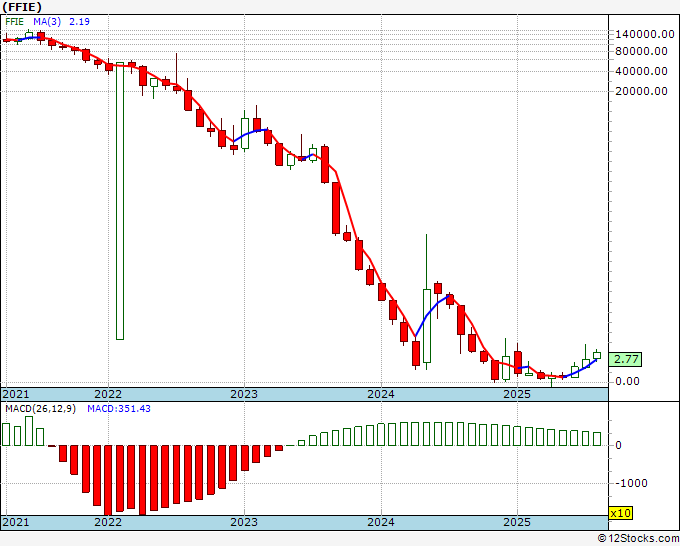680x546 pixels.
Task: Click the 2021 label on price chart axis
Action: (x=16, y=394)
